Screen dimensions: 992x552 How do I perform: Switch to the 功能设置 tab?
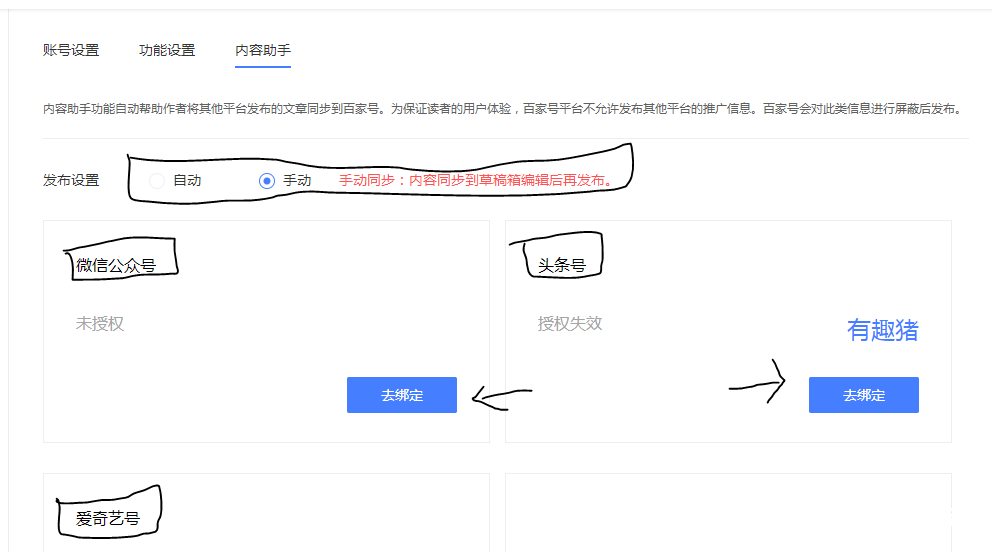[167, 50]
